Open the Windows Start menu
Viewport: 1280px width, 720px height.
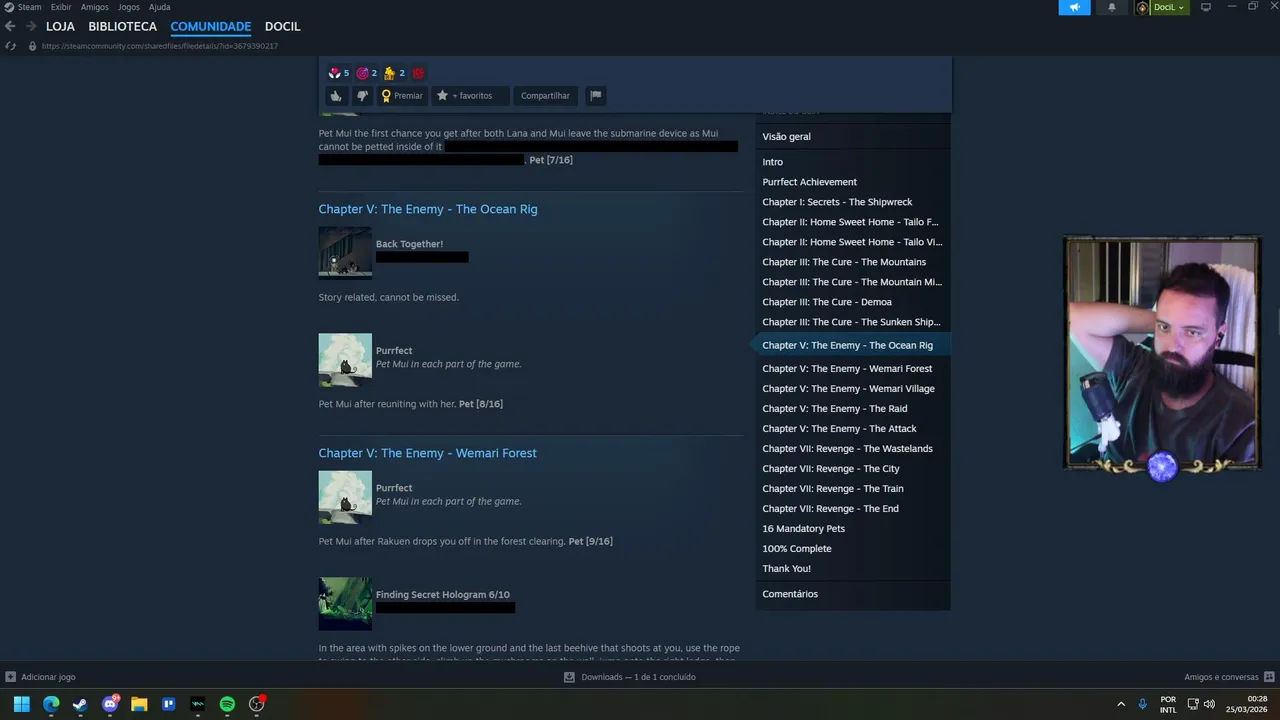(21, 704)
